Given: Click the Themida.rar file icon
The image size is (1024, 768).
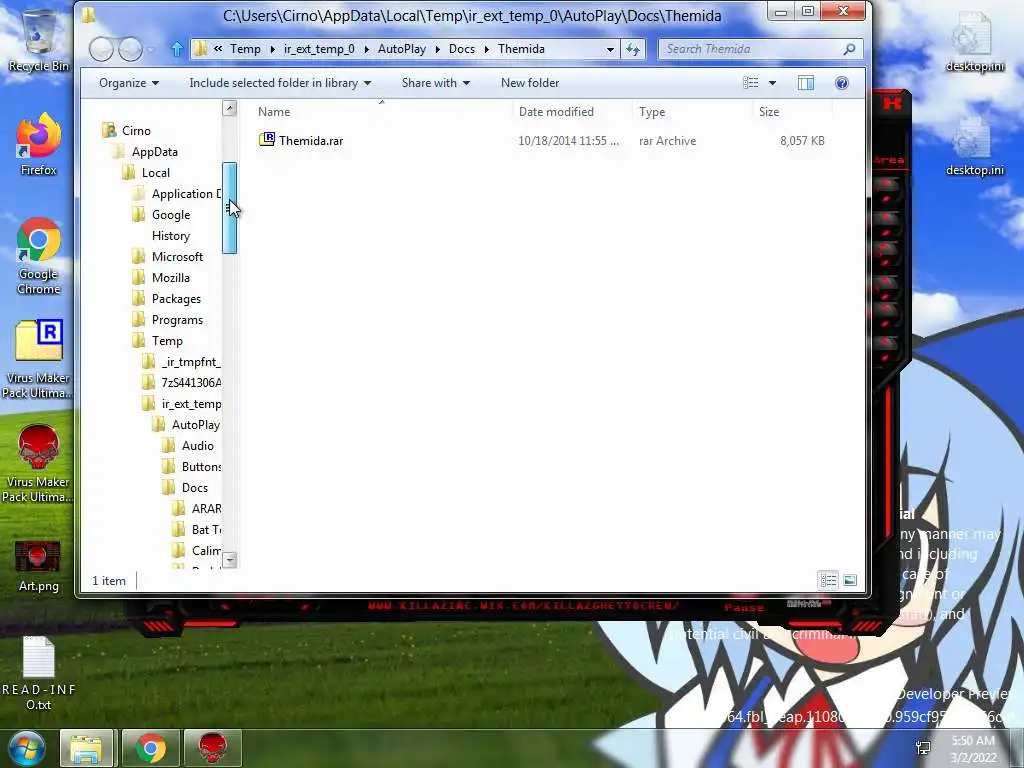Looking at the screenshot, I should point(266,140).
